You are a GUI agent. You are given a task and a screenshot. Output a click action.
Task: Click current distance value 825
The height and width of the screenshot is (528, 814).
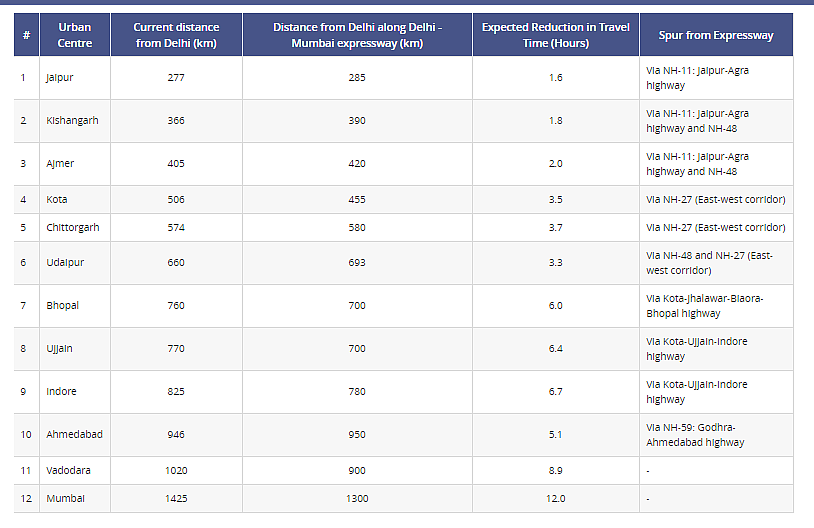176,391
